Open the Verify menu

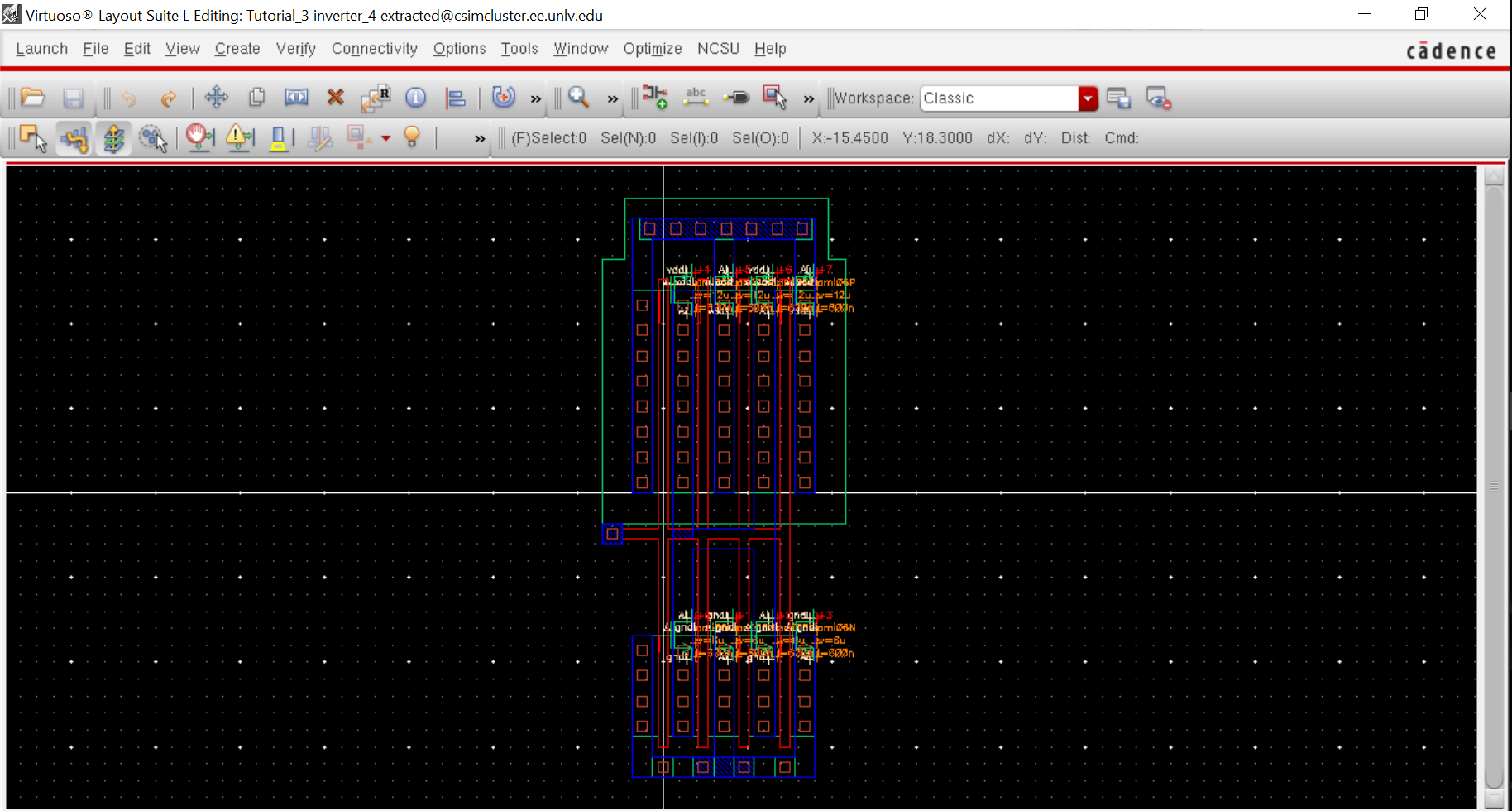click(x=295, y=49)
